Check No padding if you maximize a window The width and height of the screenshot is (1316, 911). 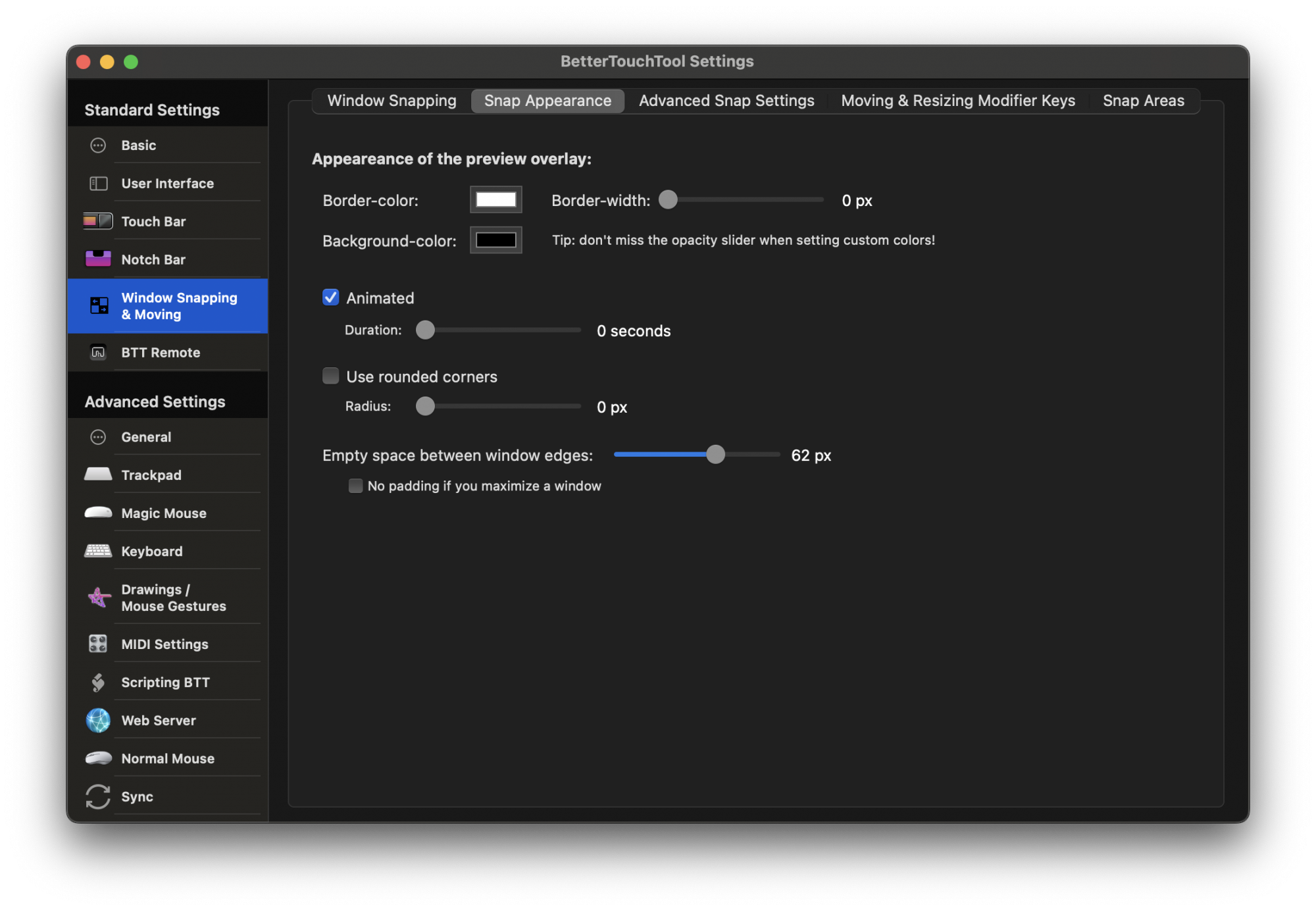click(355, 486)
